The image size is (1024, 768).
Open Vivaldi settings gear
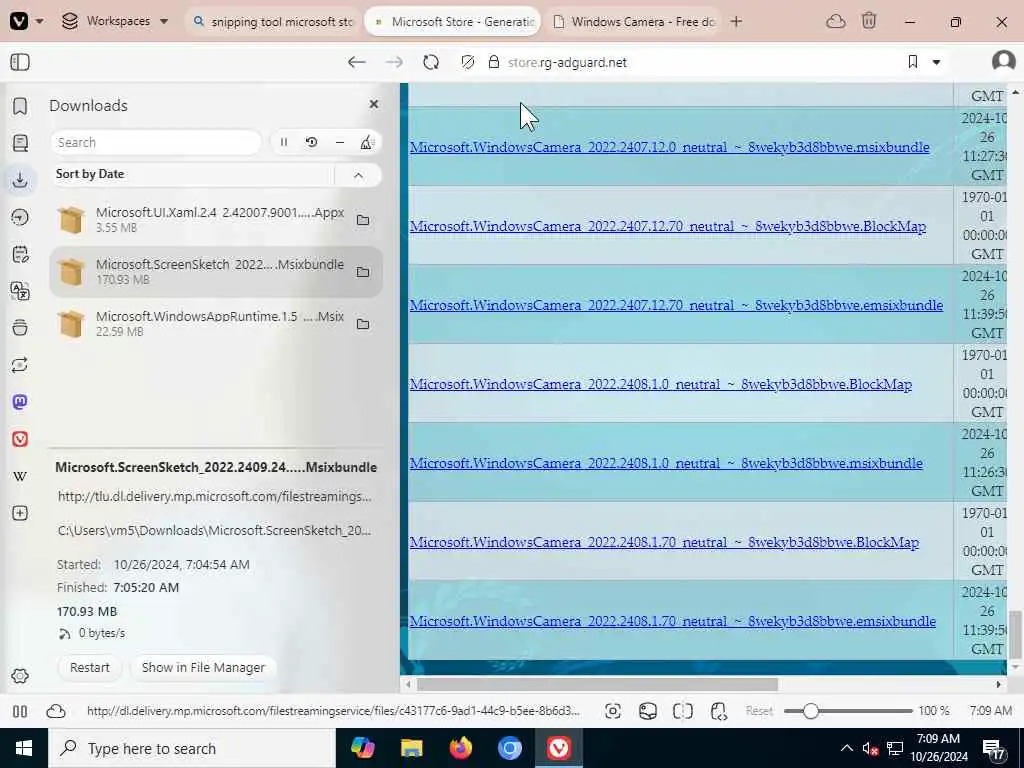click(x=20, y=676)
